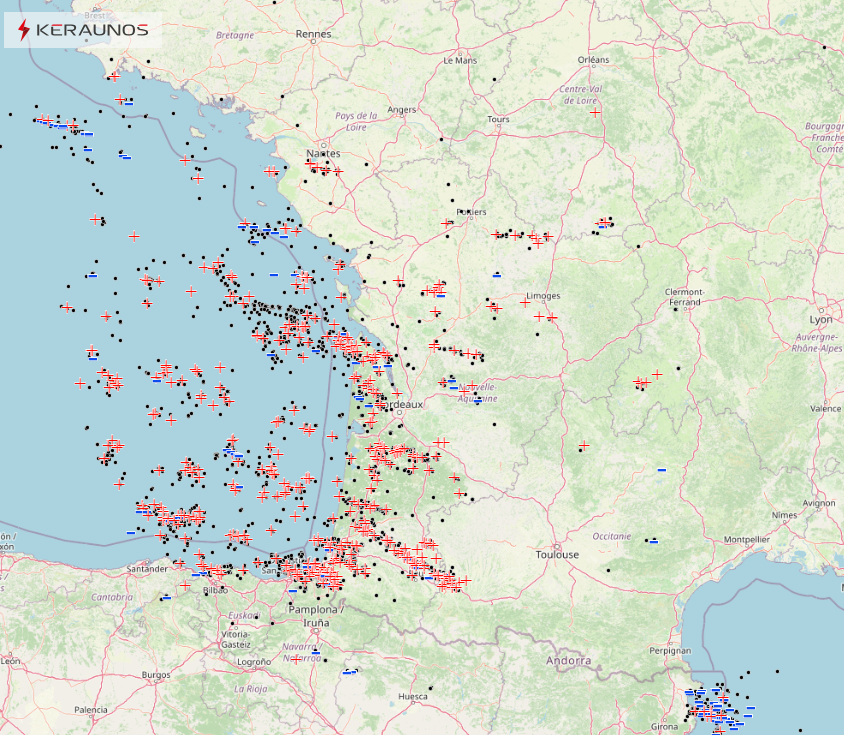Click a red cross marker east of Bordeaux
The width and height of the screenshot is (844, 735).
tap(437, 440)
